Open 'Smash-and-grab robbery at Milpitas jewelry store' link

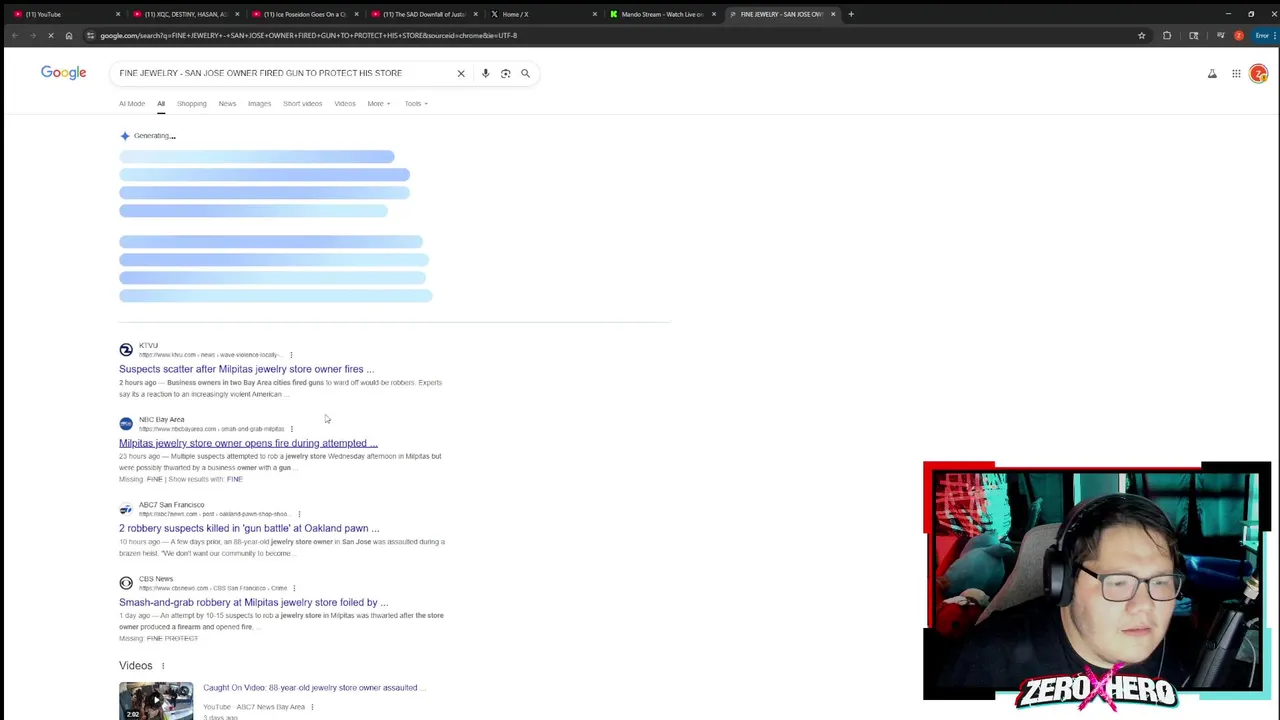[253, 602]
